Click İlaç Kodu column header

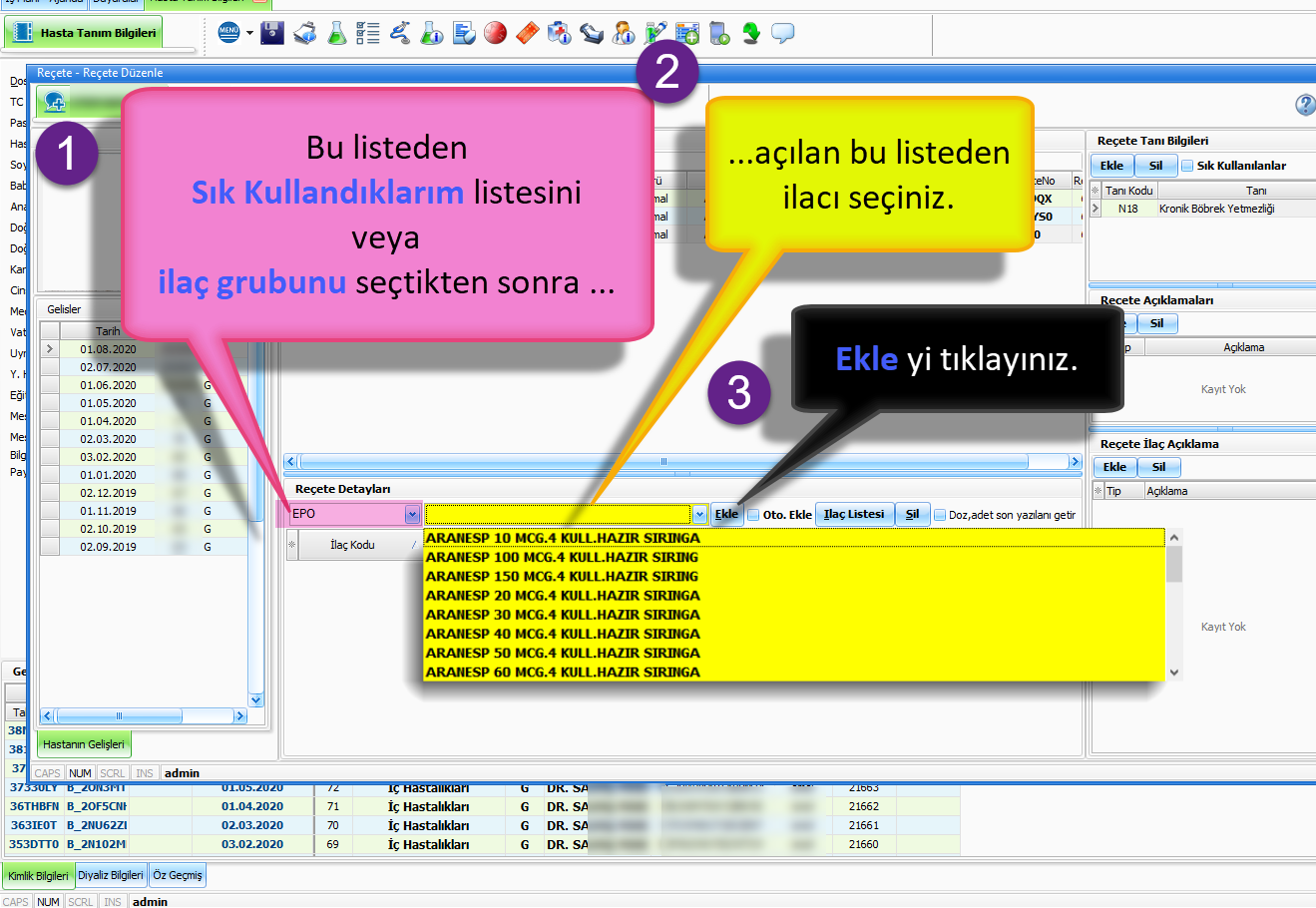point(360,545)
